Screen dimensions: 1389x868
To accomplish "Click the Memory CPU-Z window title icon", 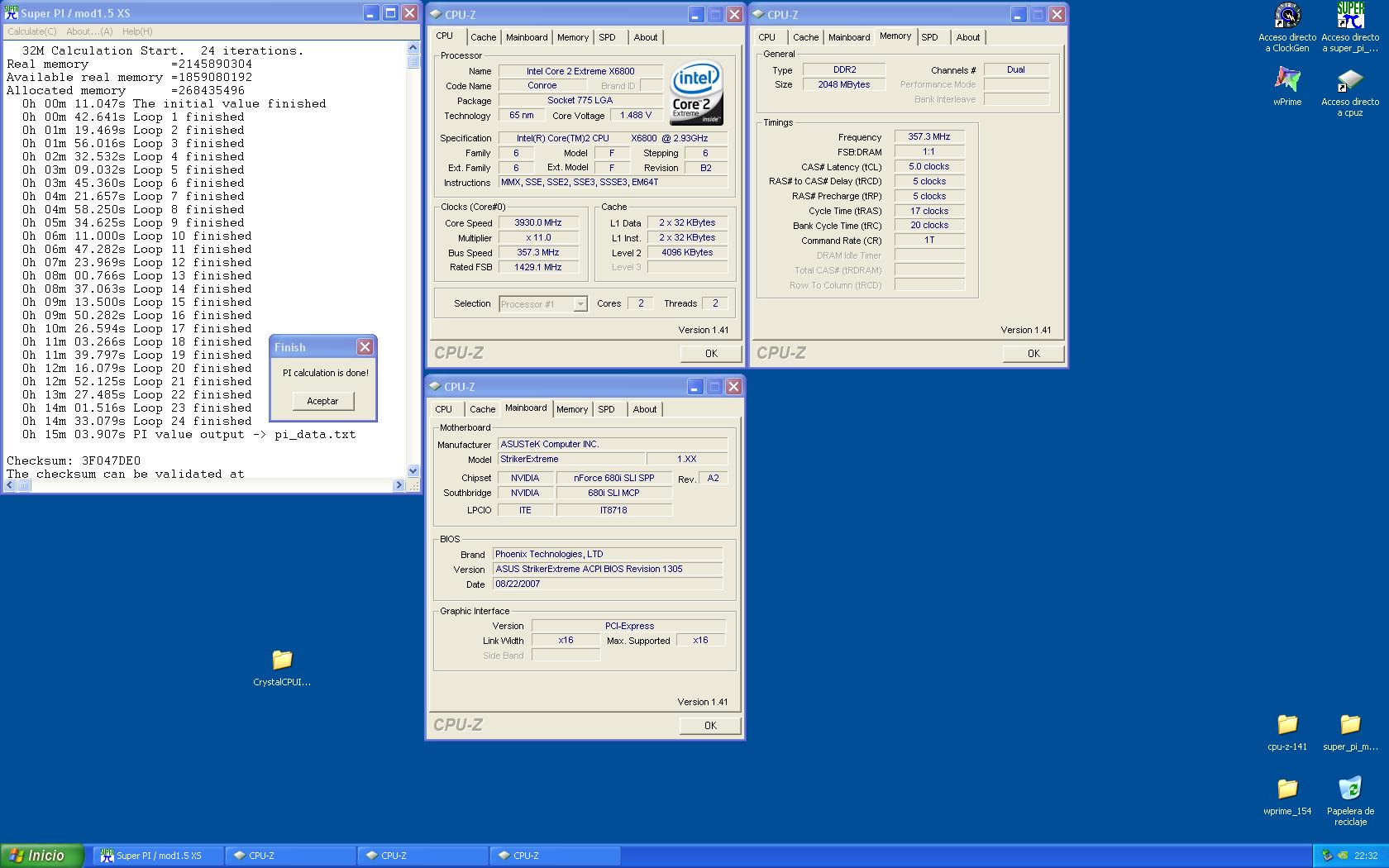I will [x=758, y=14].
